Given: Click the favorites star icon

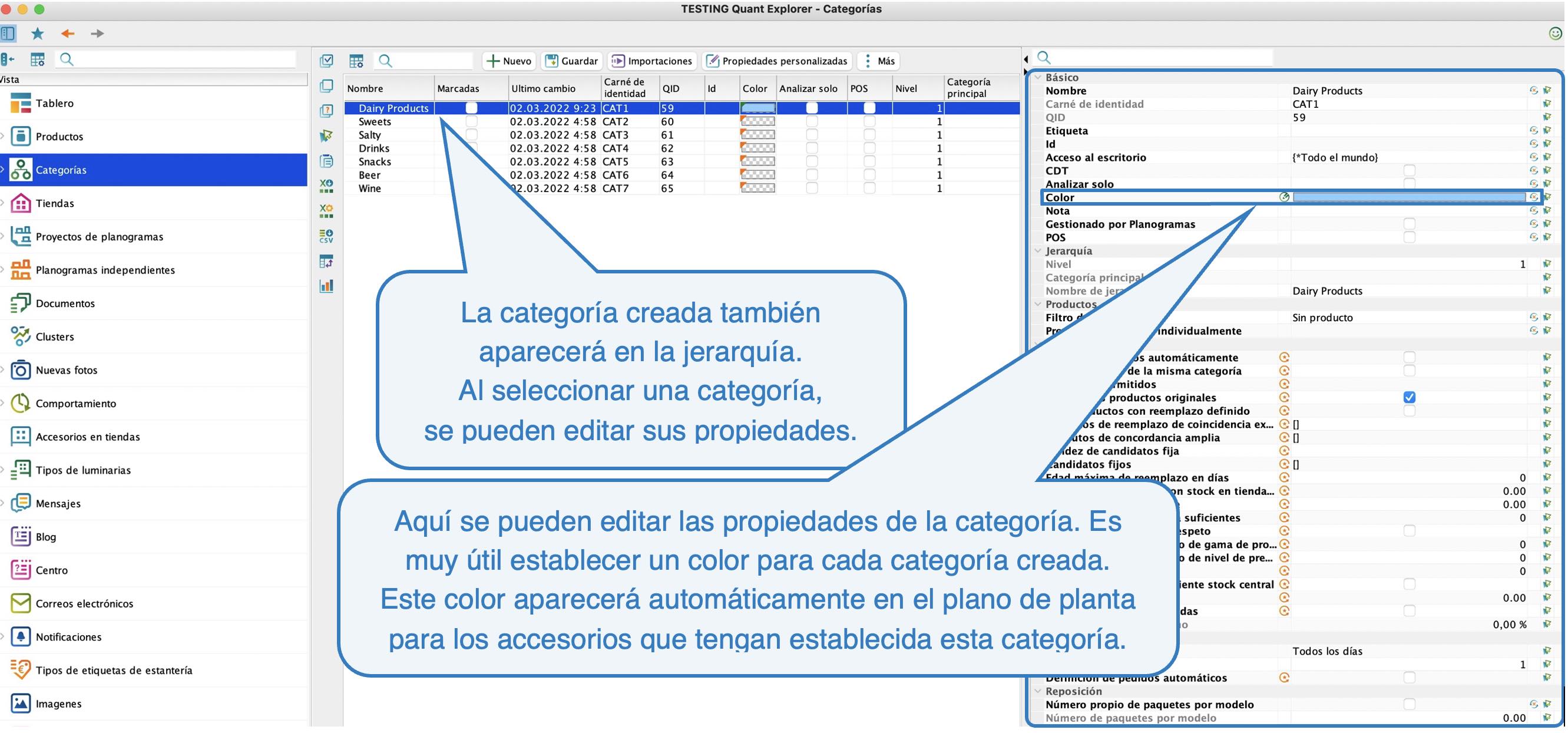Looking at the screenshot, I should [38, 34].
